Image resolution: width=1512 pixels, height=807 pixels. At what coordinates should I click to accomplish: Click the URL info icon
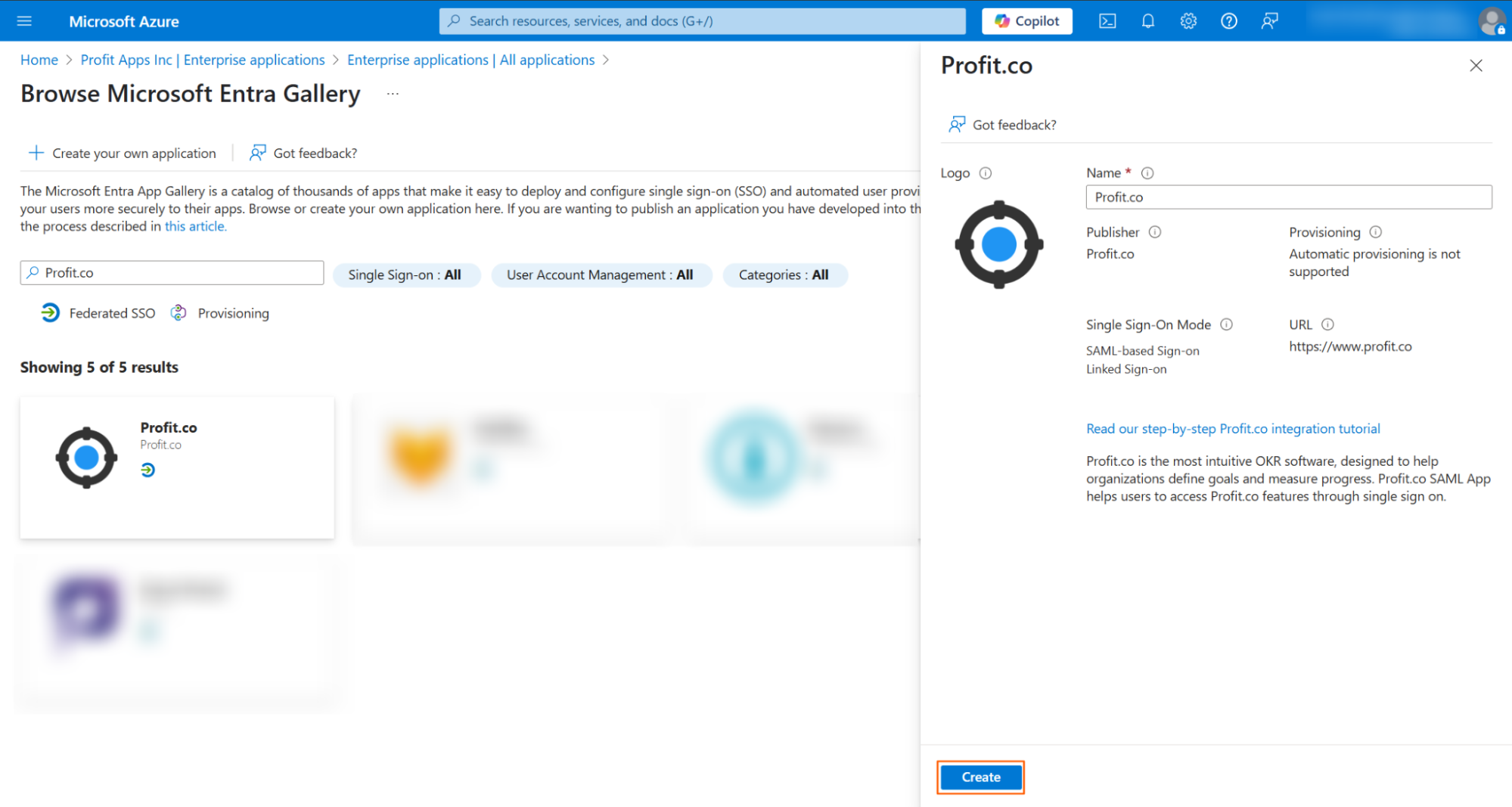[1327, 324]
